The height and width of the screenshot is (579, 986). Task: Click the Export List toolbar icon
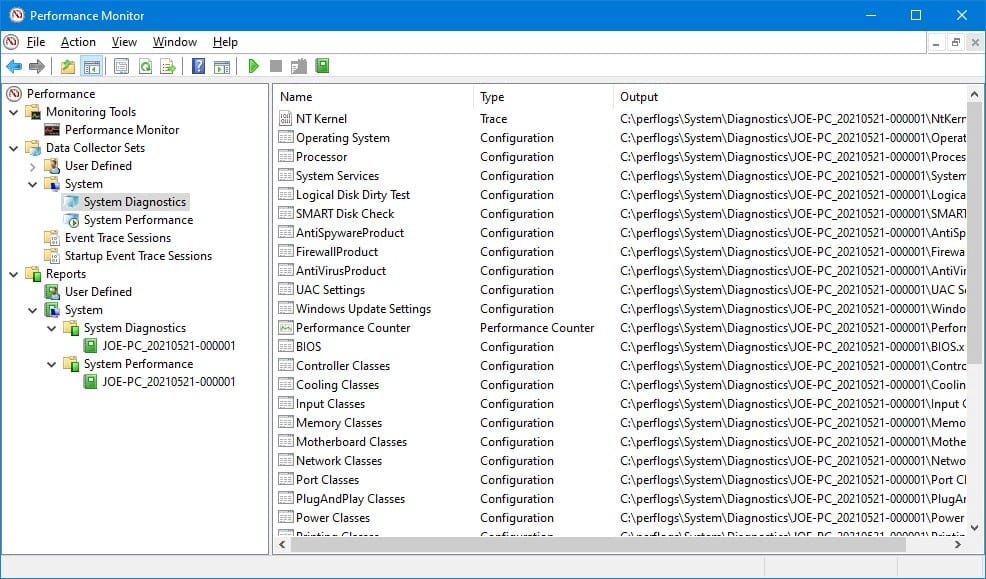[170, 66]
